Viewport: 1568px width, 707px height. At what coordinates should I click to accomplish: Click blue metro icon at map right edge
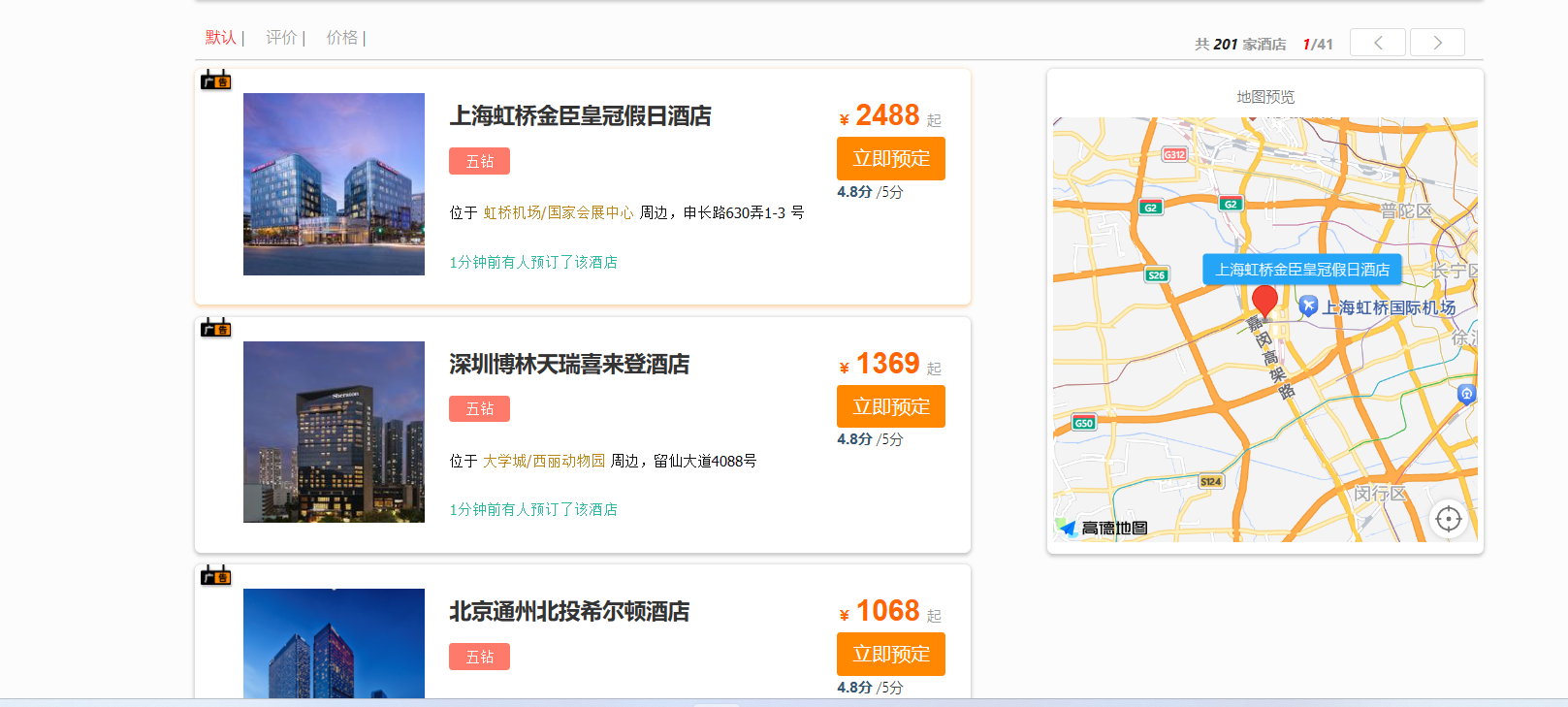click(x=1466, y=393)
